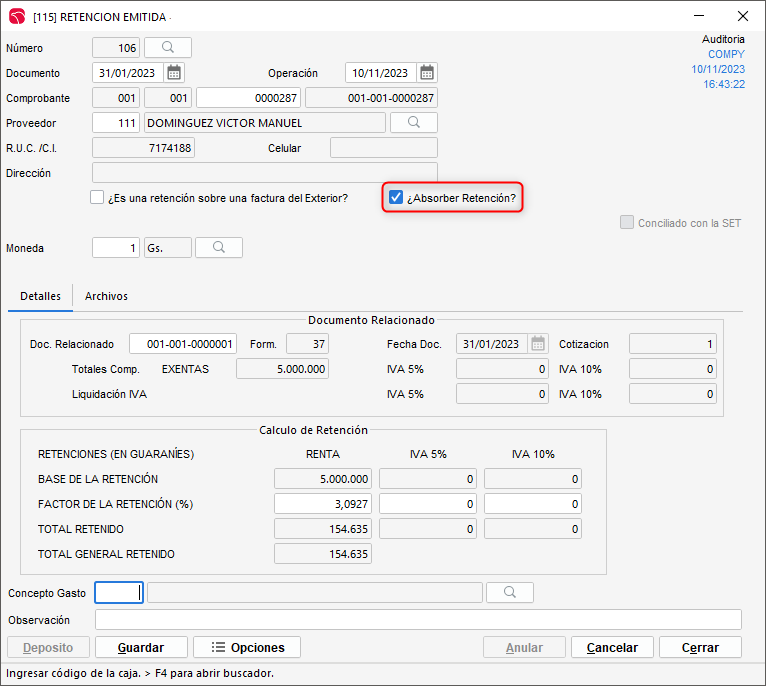Toggle the Conciliado con la SET checkbox

(627, 223)
